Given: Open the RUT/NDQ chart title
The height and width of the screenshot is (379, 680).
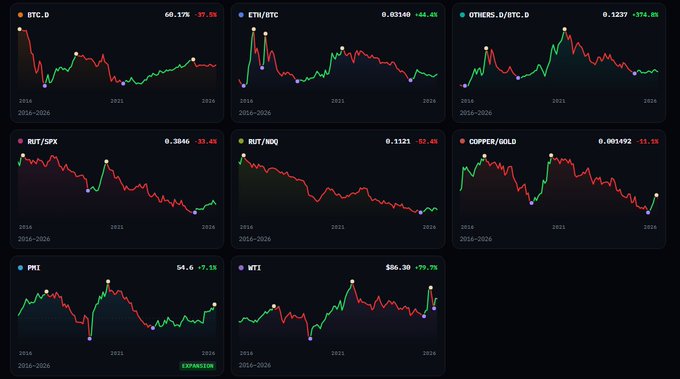Looking at the screenshot, I should click(263, 141).
